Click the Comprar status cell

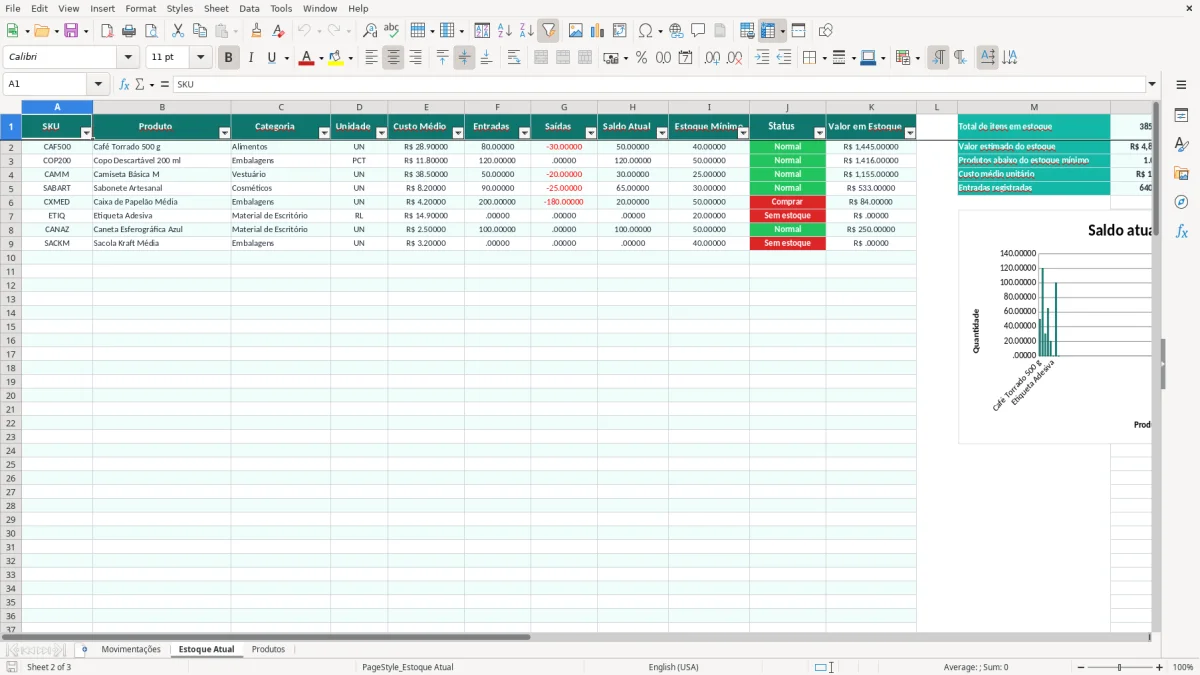click(x=788, y=202)
